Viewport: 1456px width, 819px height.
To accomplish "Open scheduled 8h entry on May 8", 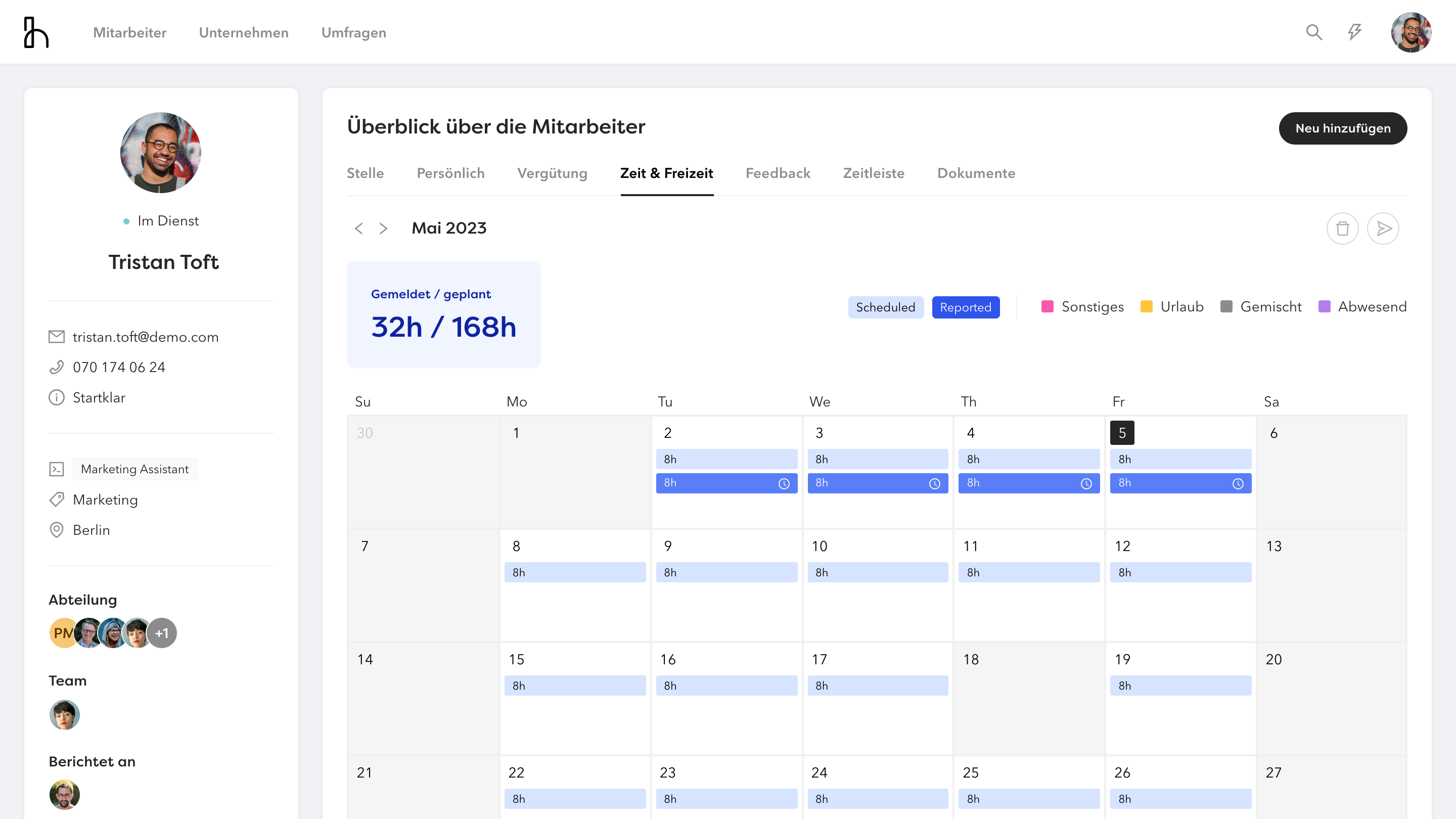I will coord(575,572).
